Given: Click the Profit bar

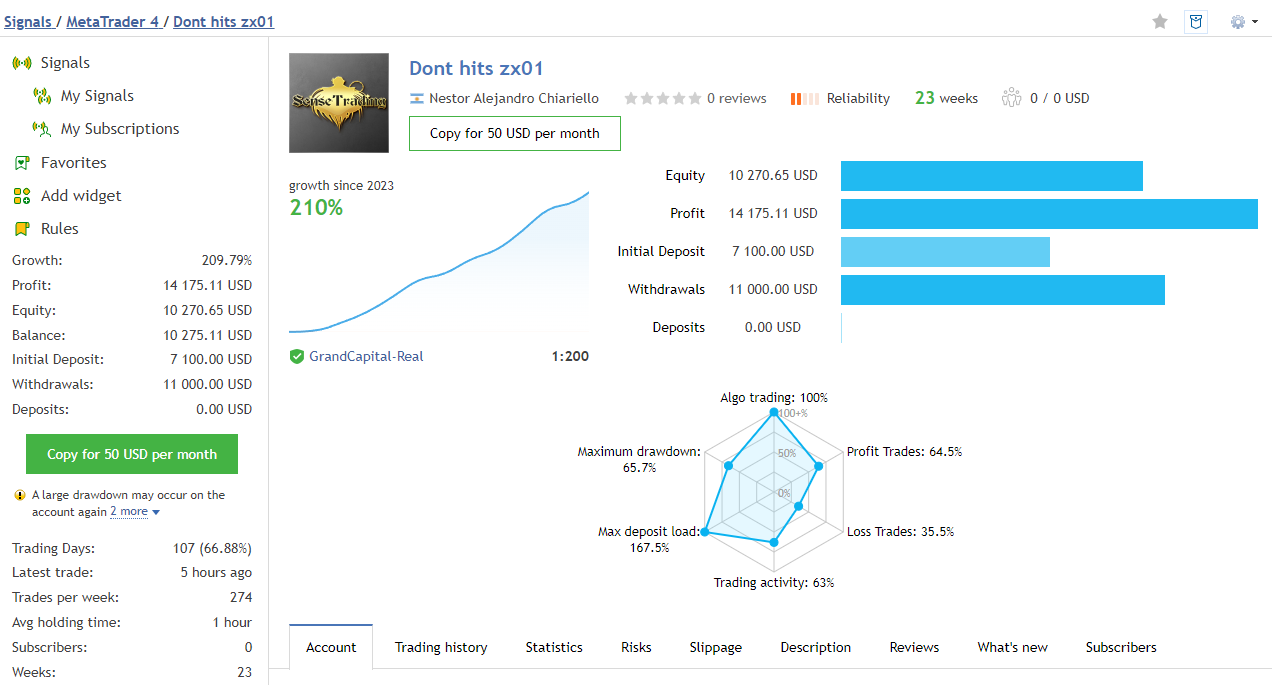Looking at the screenshot, I should (x=1049, y=213).
